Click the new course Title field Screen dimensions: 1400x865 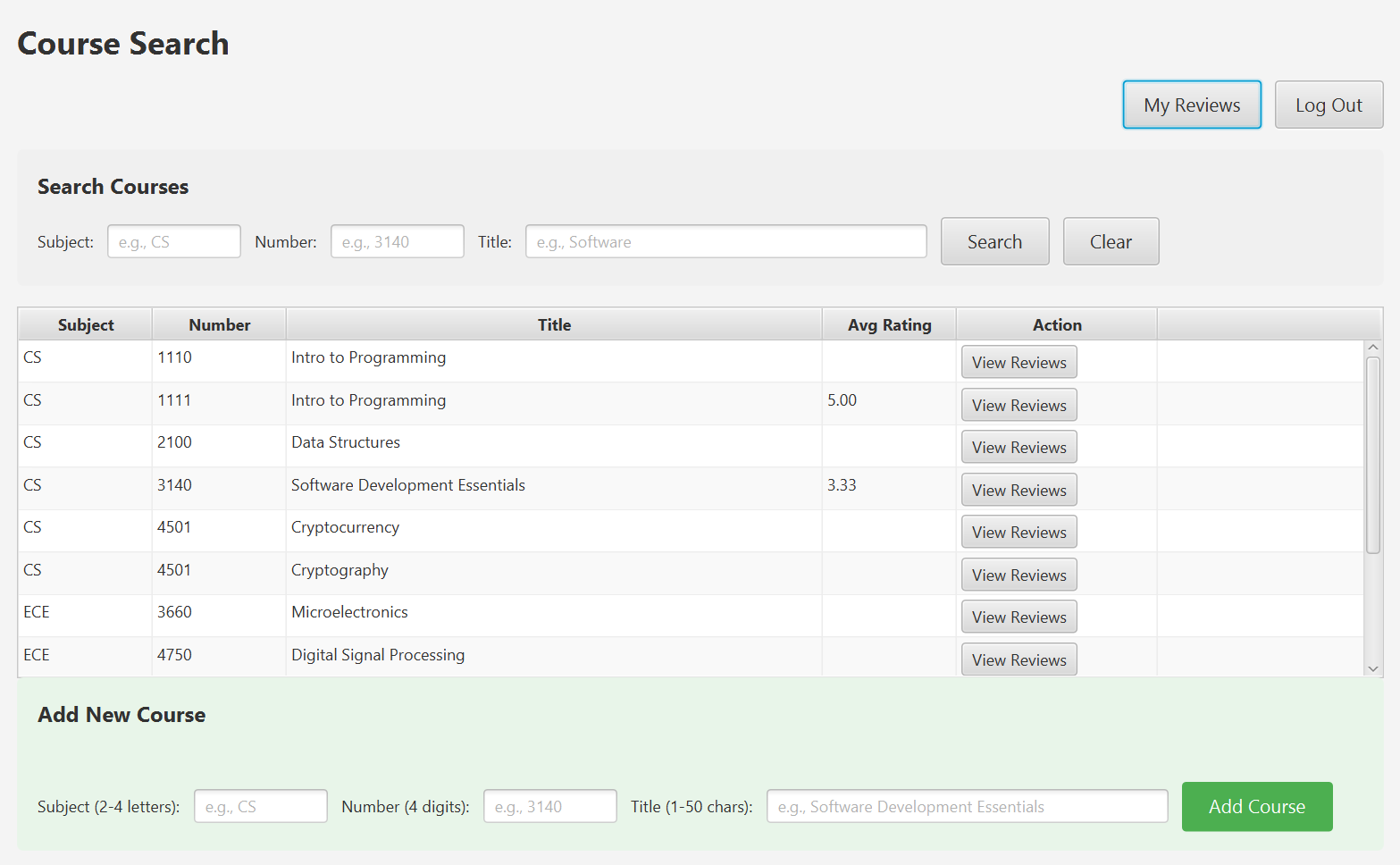pyautogui.click(x=967, y=807)
